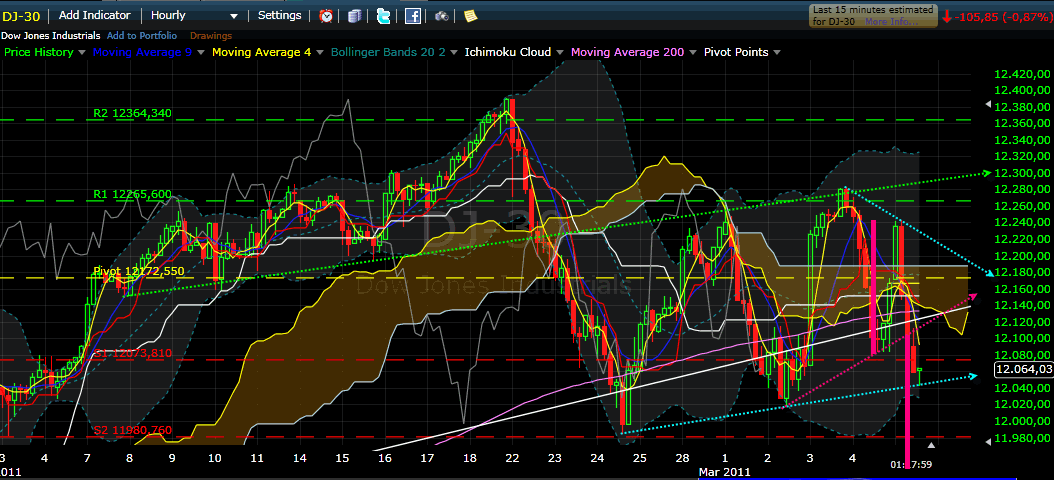Click the More Info... link

[891, 22]
